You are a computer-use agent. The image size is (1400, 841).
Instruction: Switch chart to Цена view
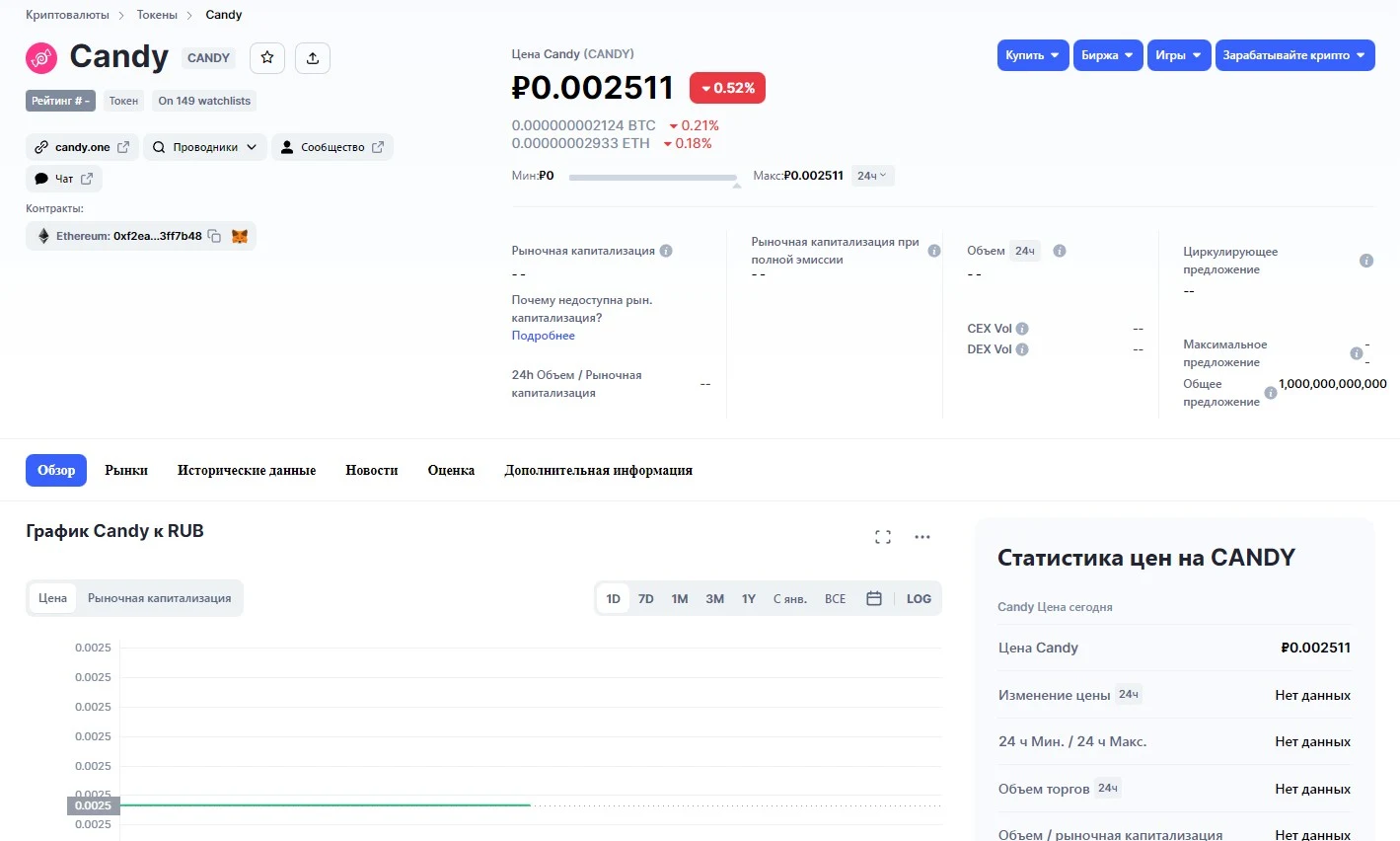point(53,598)
